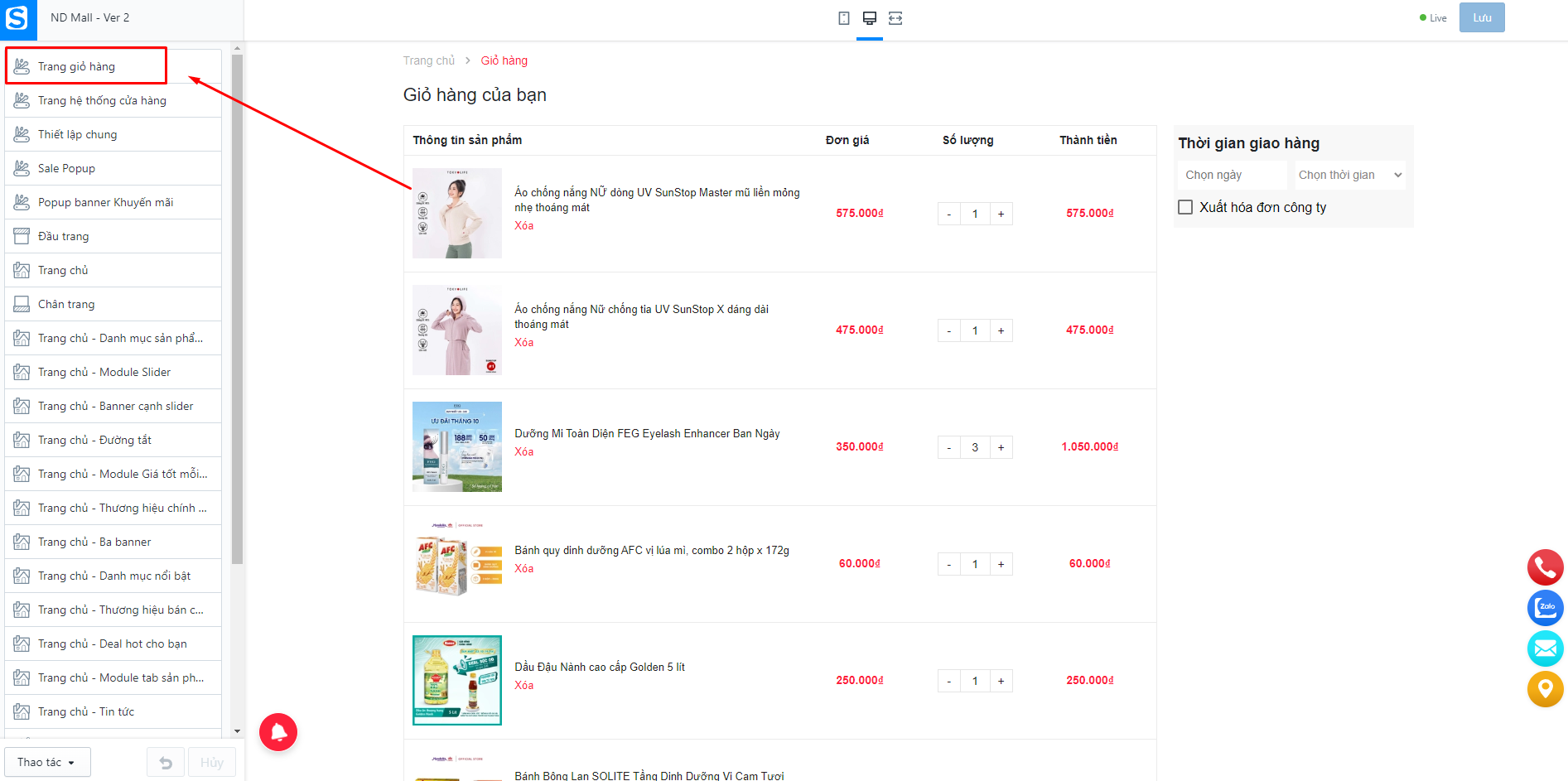Open the red phone call icon
This screenshot has width=1568, height=781.
[x=1546, y=567]
